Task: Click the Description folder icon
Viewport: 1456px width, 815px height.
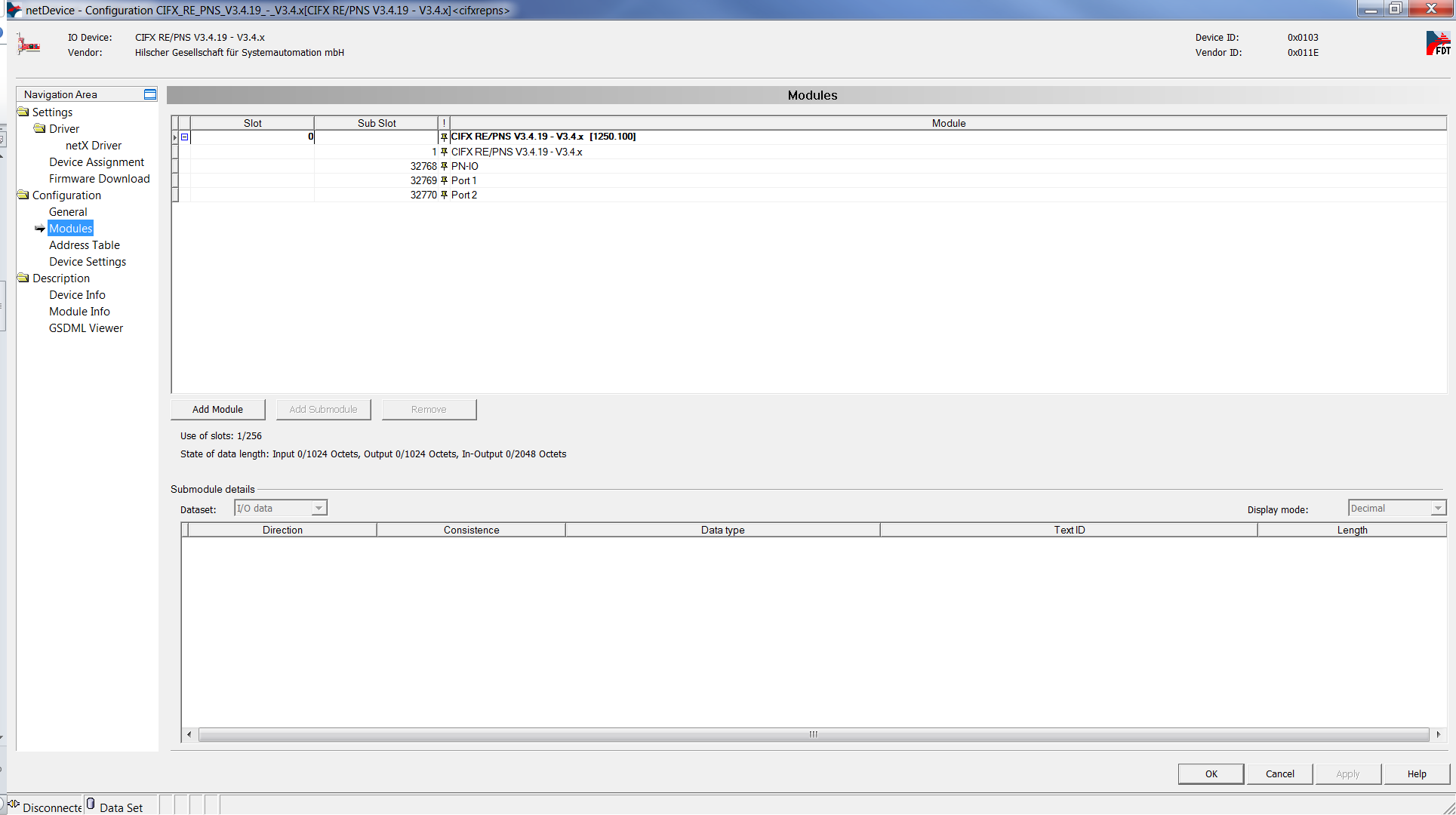Action: (x=23, y=278)
